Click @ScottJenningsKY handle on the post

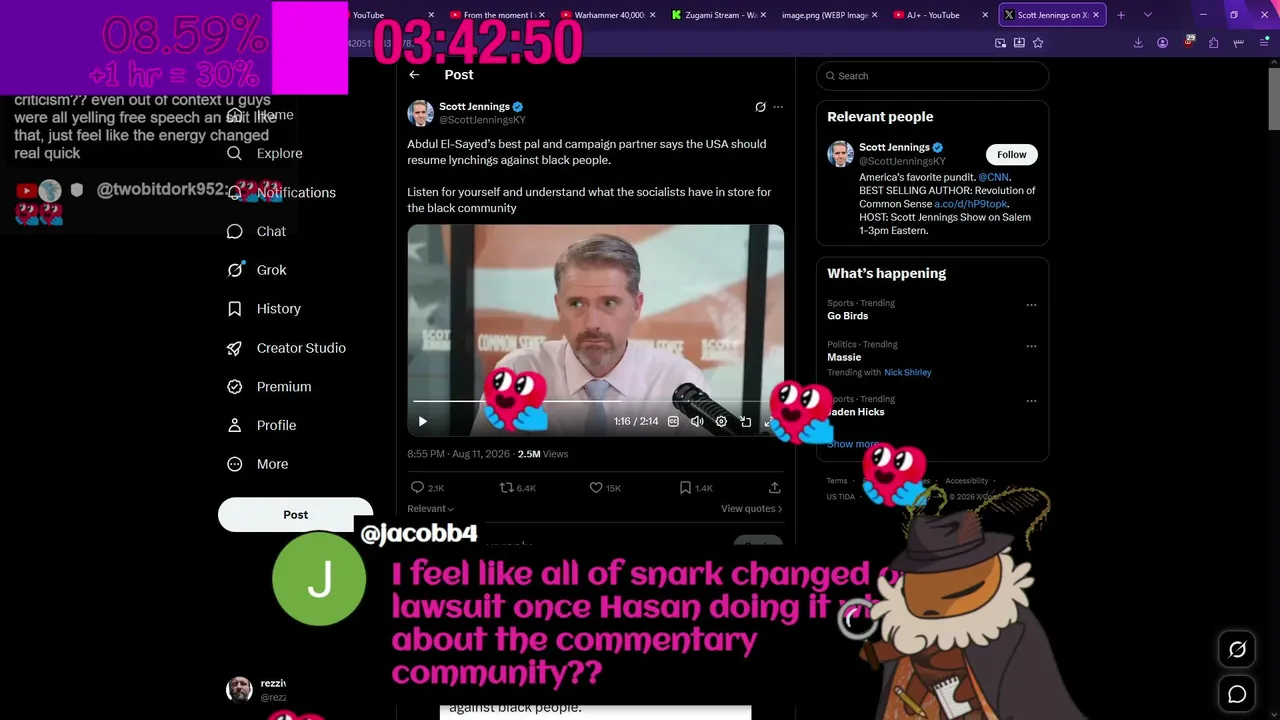pos(482,120)
